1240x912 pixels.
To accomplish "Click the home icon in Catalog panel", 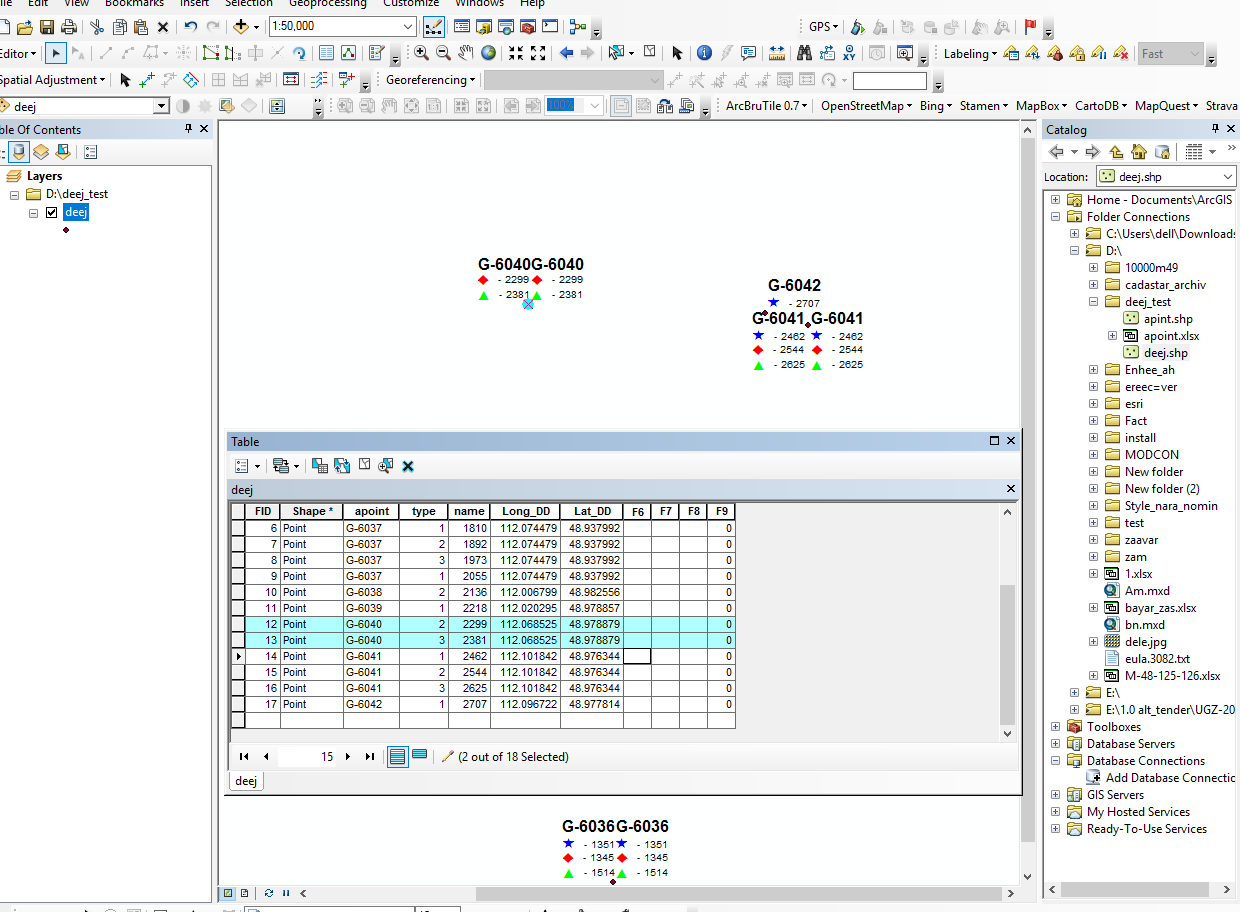I will (x=1138, y=152).
